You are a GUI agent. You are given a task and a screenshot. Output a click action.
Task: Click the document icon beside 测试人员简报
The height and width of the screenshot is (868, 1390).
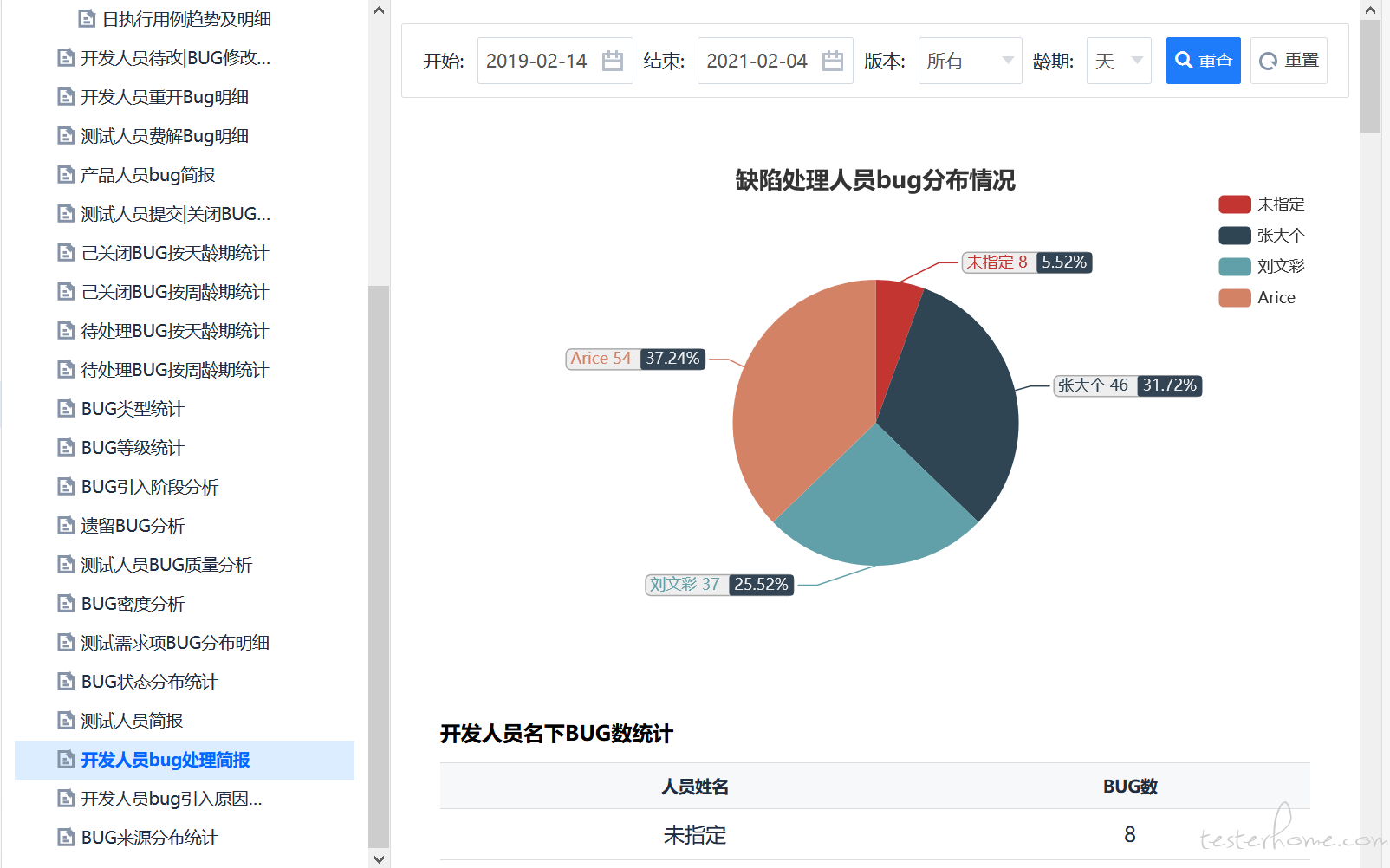pos(66,721)
